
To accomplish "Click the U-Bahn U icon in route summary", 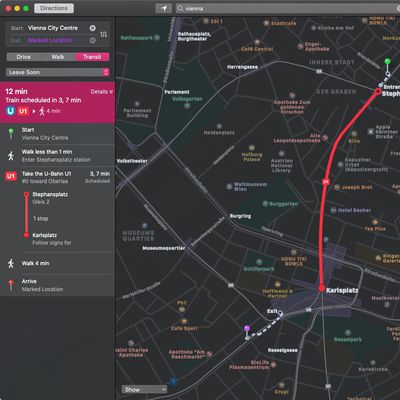I will [x=11, y=111].
